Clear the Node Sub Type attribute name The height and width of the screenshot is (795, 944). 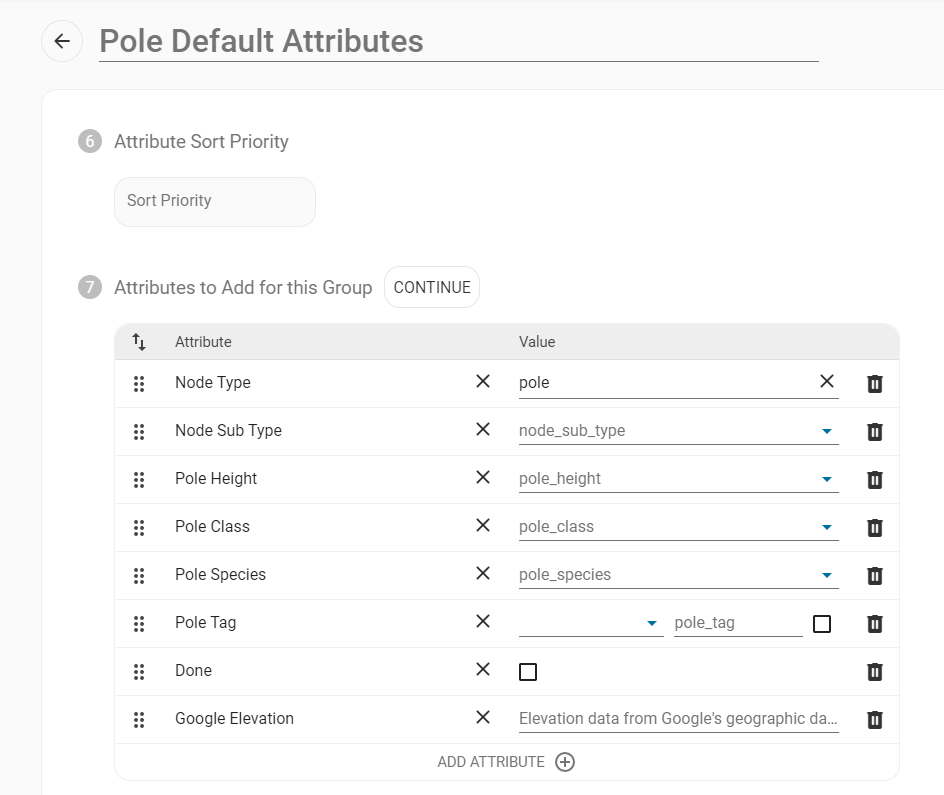pyautogui.click(x=483, y=429)
